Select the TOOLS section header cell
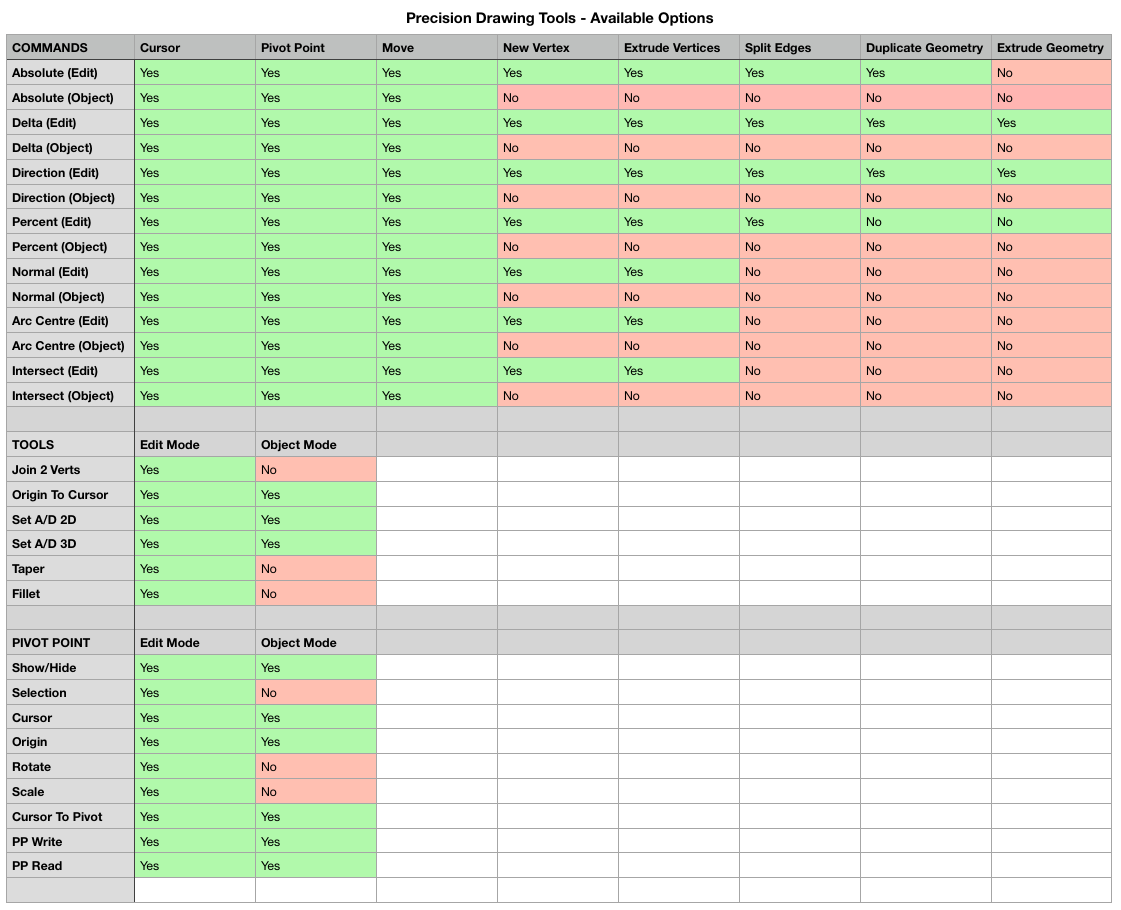 [x=70, y=445]
